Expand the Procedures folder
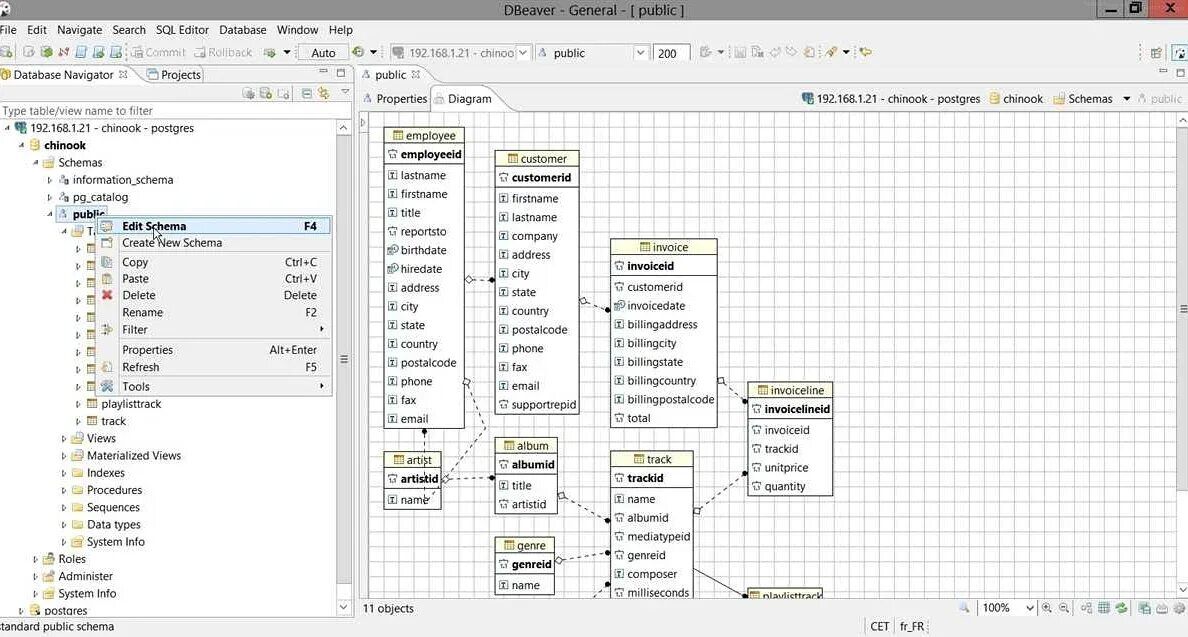This screenshot has height=637, width=1188. coord(64,491)
